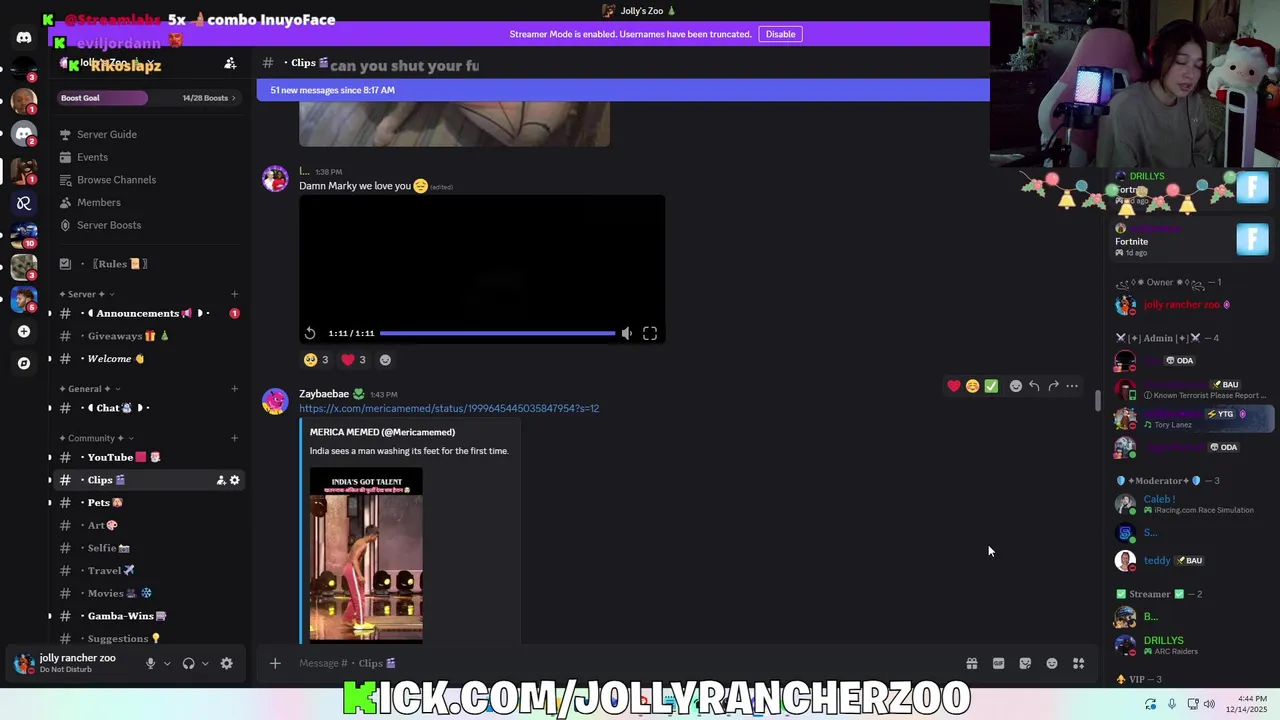The image size is (1280, 720).
Task: Open server icon with badge 10
Action: pyautogui.click(x=24, y=235)
